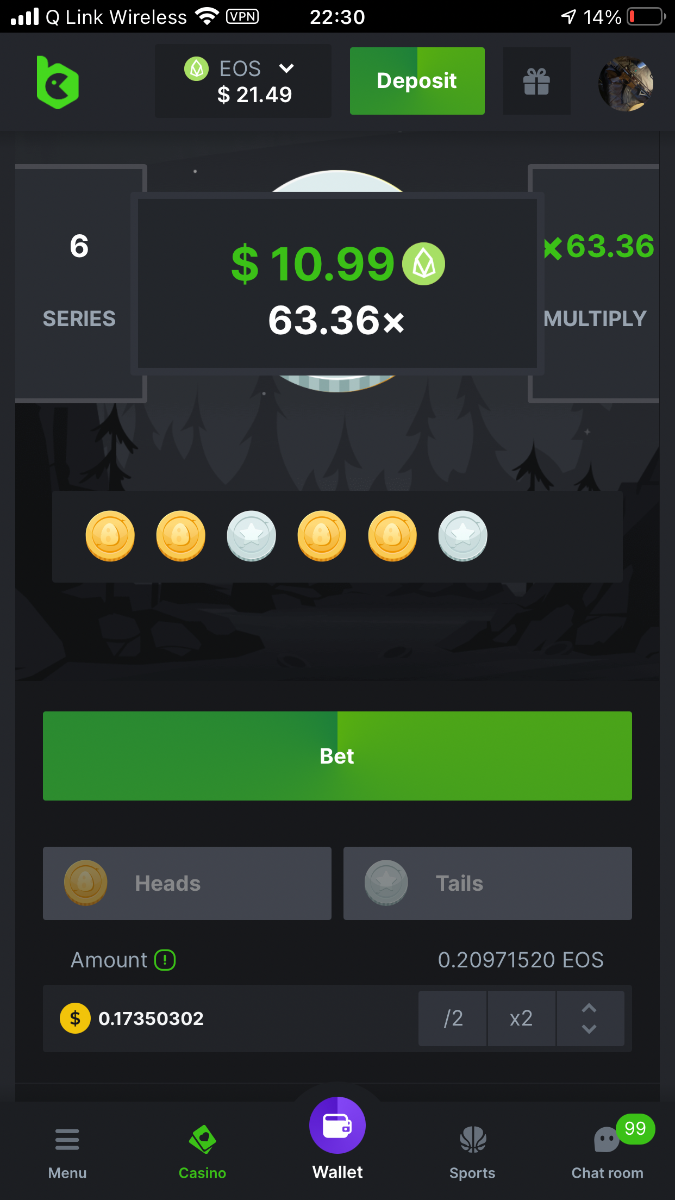Choose the Heads option
The width and height of the screenshot is (675, 1200).
pyautogui.click(x=187, y=883)
